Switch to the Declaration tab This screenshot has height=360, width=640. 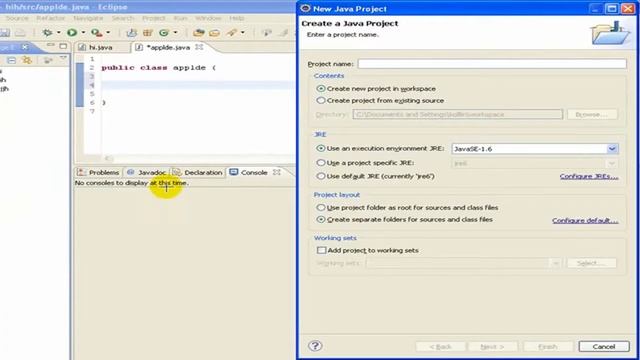tap(198, 173)
